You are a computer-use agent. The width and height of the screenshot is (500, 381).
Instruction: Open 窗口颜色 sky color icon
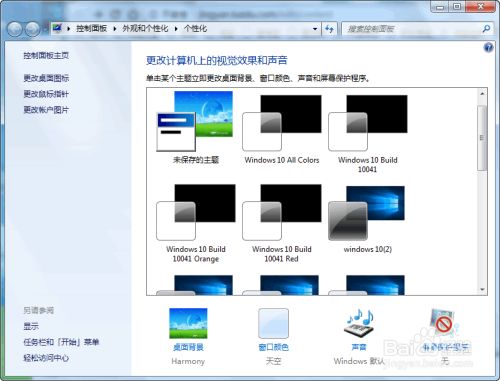[x=273, y=323]
